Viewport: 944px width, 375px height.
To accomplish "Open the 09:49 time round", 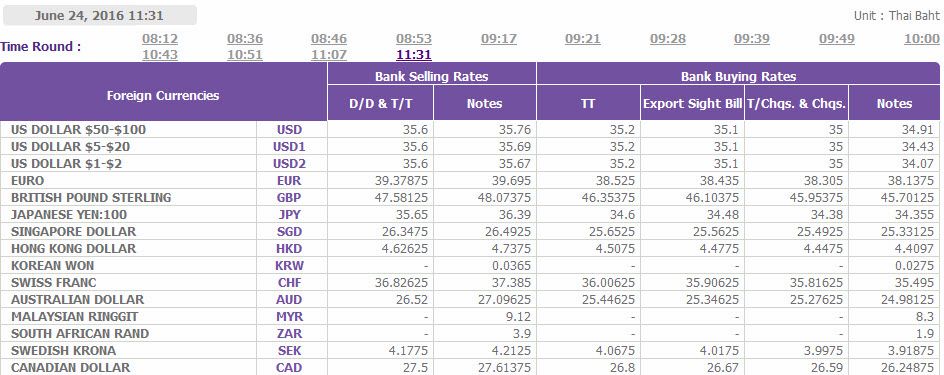I will (837, 39).
